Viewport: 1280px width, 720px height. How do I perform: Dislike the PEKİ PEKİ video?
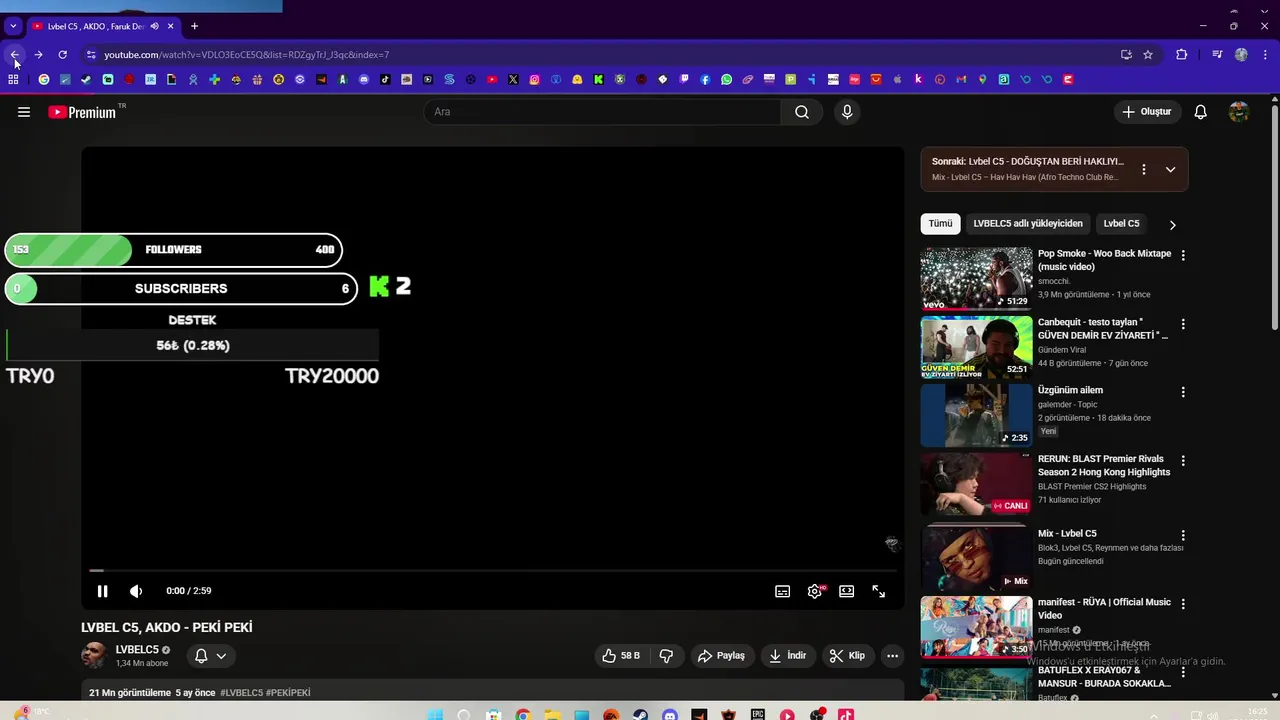(x=666, y=656)
